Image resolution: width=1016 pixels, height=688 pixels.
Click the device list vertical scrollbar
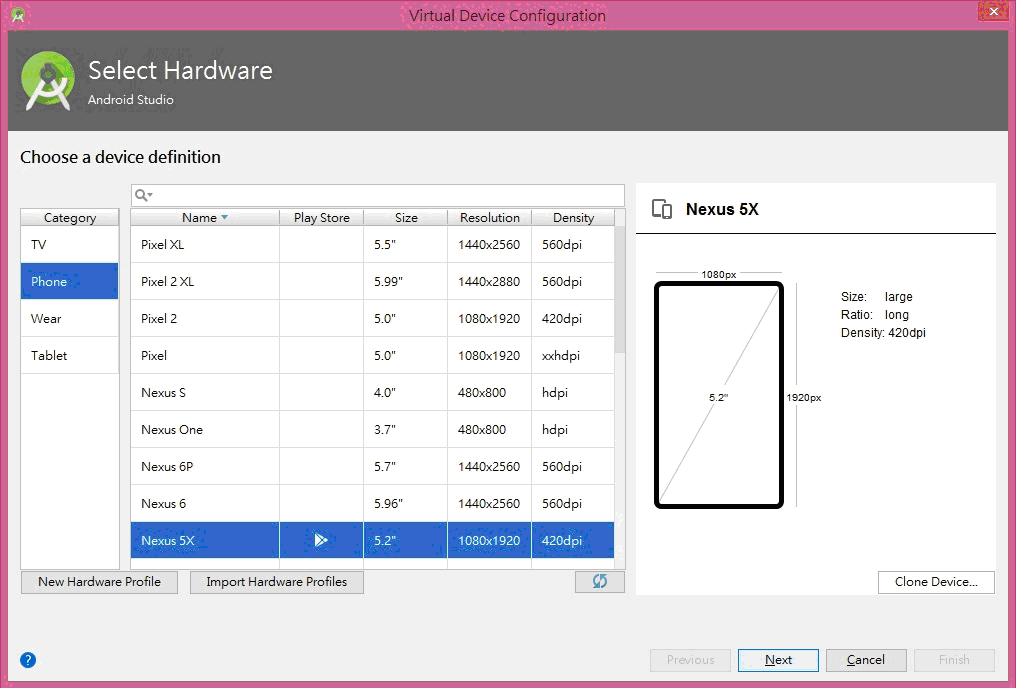(619, 289)
